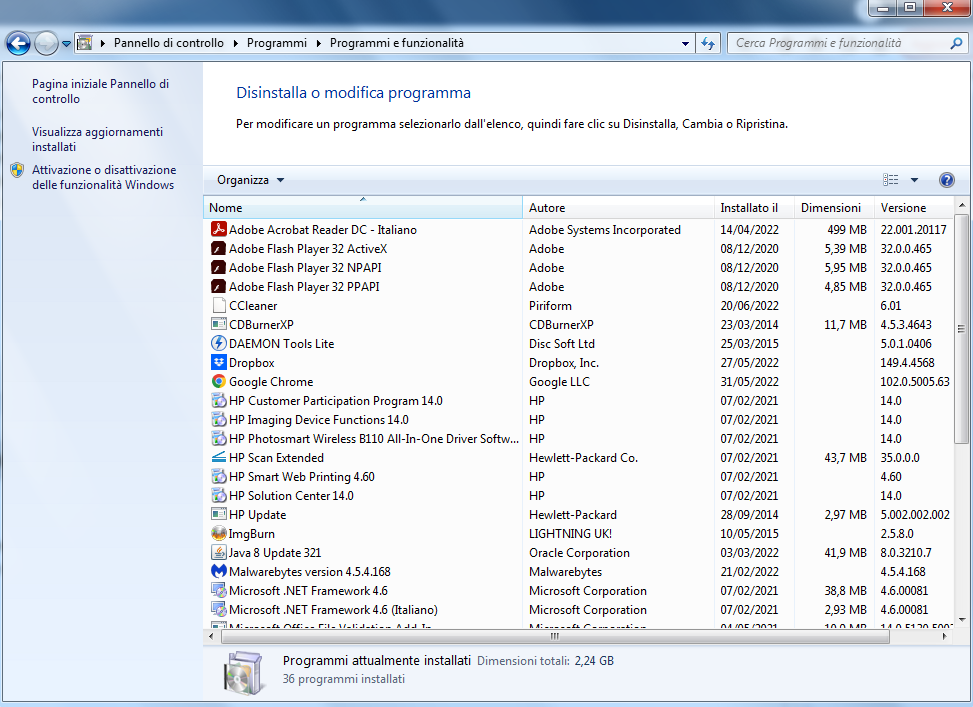The height and width of the screenshot is (707, 973).
Task: Open Attivazione o disattivazione delle funzionalità Windows
Action: 103,177
